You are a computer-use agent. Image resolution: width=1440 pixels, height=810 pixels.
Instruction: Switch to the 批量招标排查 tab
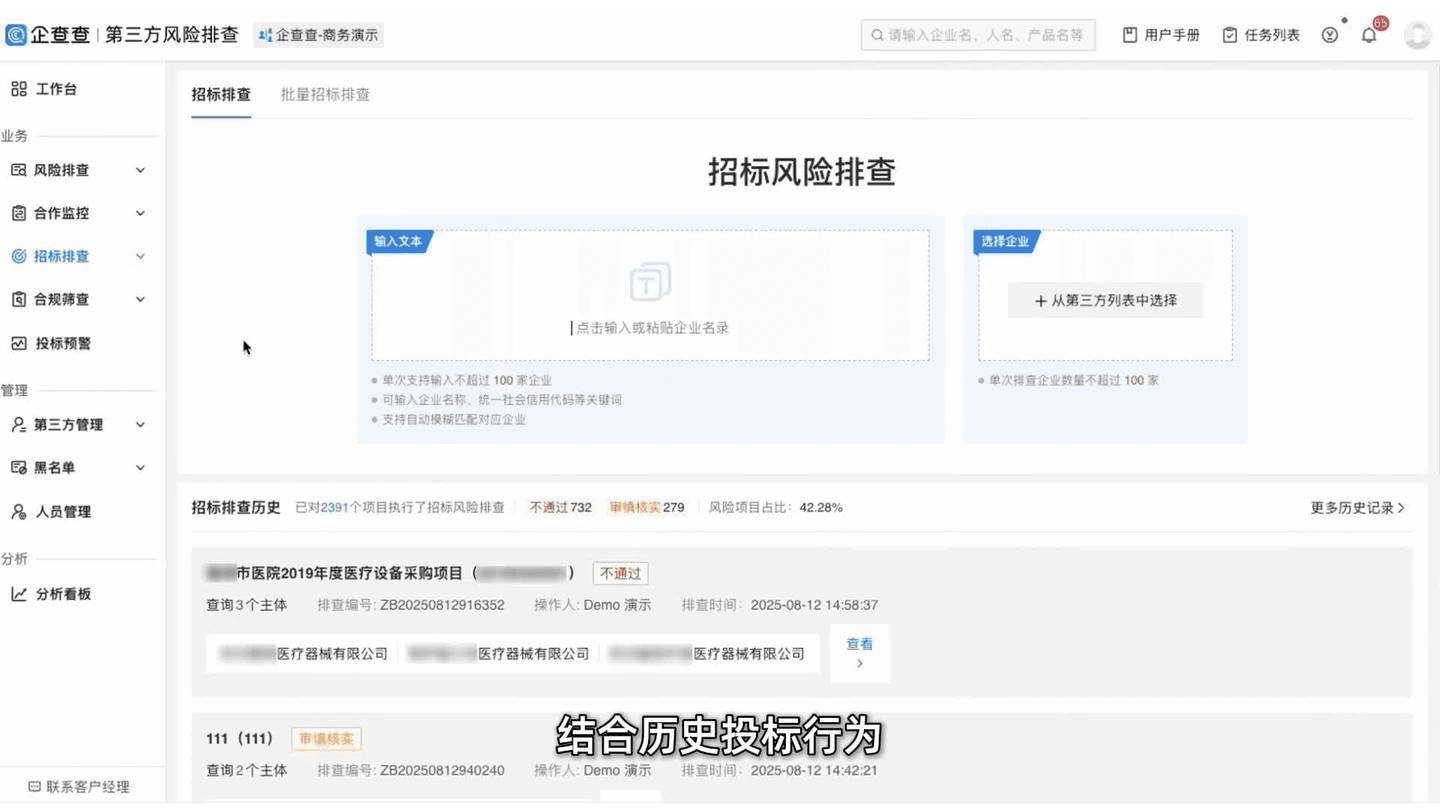[325, 94]
